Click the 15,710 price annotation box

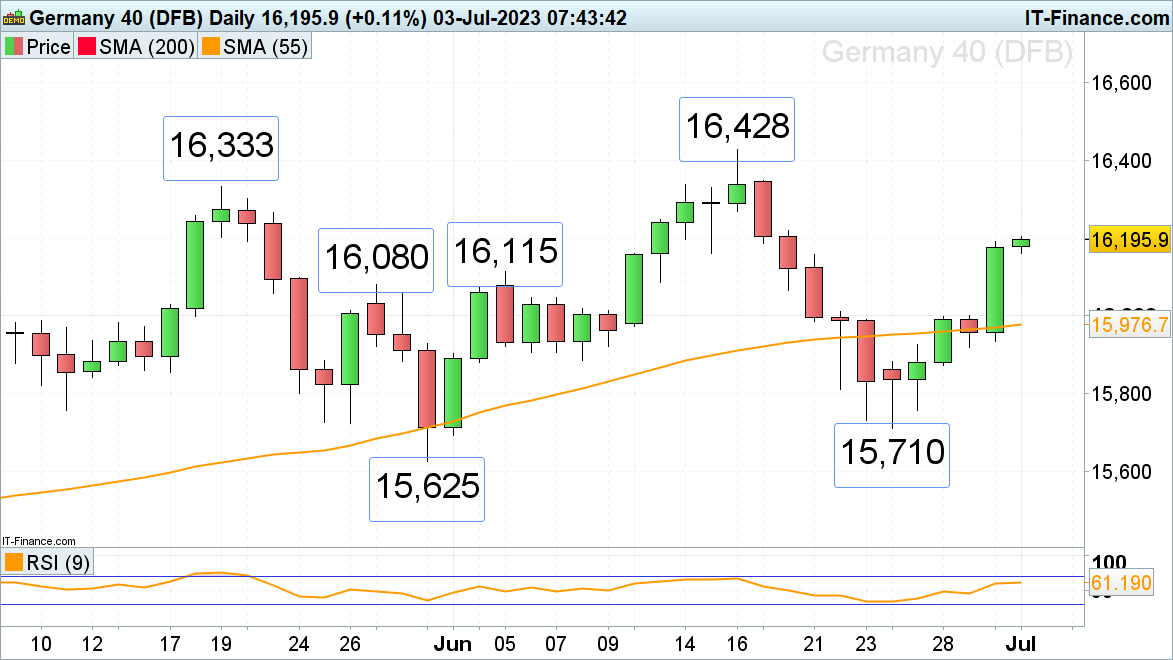[892, 456]
